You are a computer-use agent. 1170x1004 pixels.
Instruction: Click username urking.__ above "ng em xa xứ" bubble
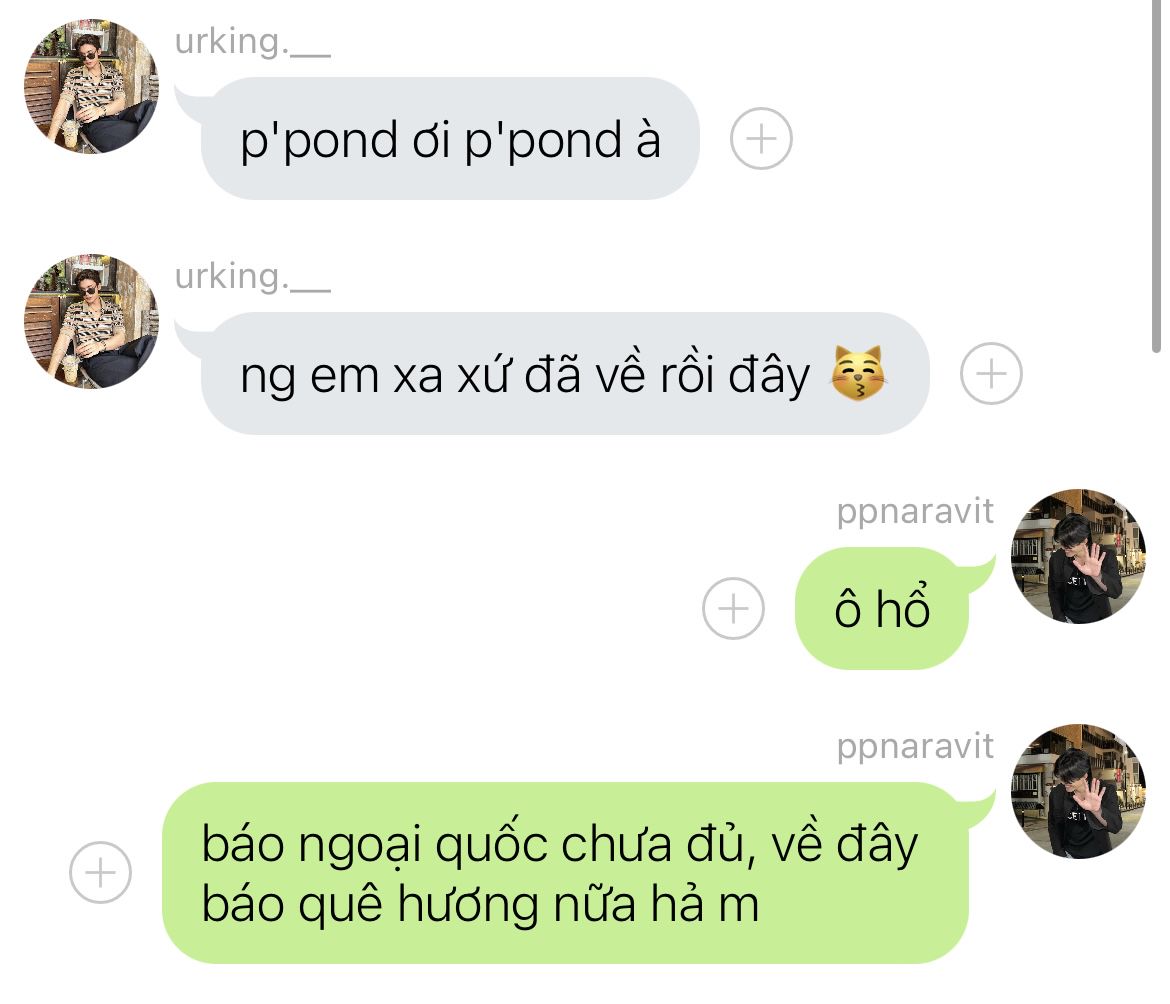pyautogui.click(x=252, y=277)
